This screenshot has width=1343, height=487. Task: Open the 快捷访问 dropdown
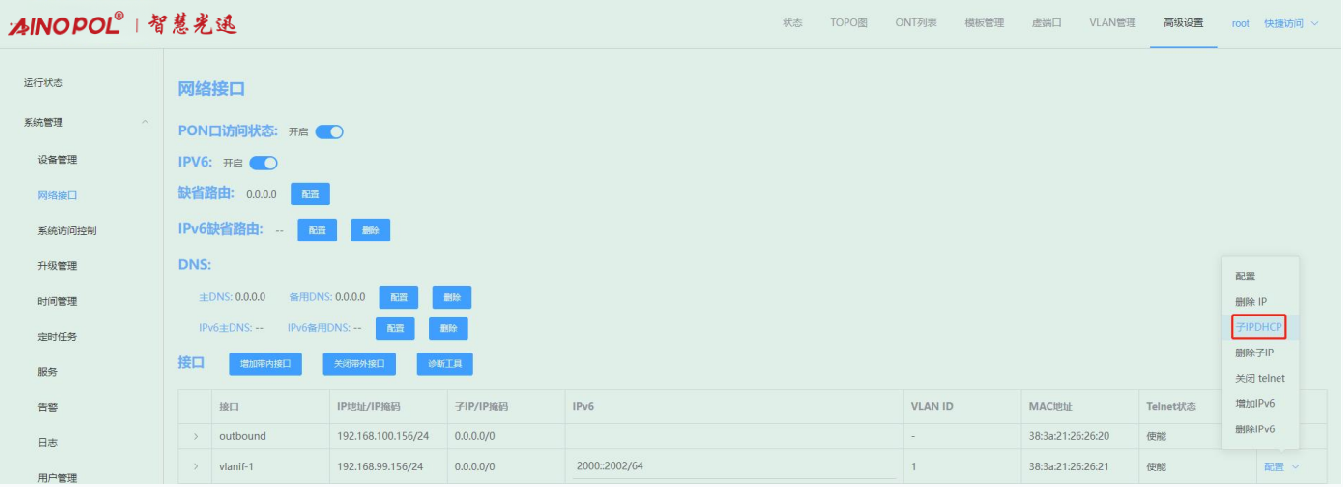point(1291,23)
